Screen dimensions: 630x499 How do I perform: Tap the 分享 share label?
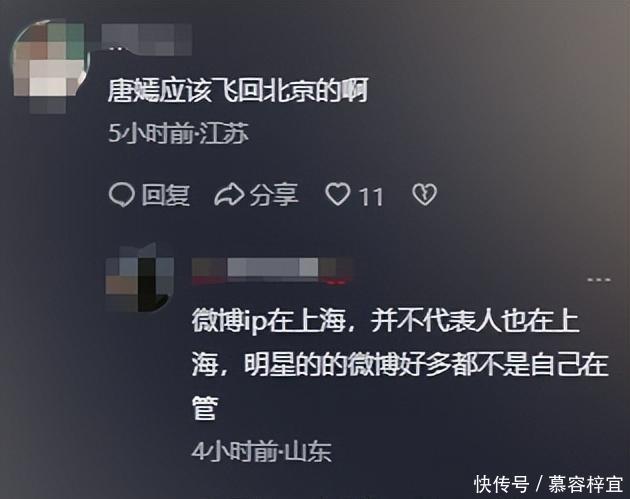click(x=274, y=195)
